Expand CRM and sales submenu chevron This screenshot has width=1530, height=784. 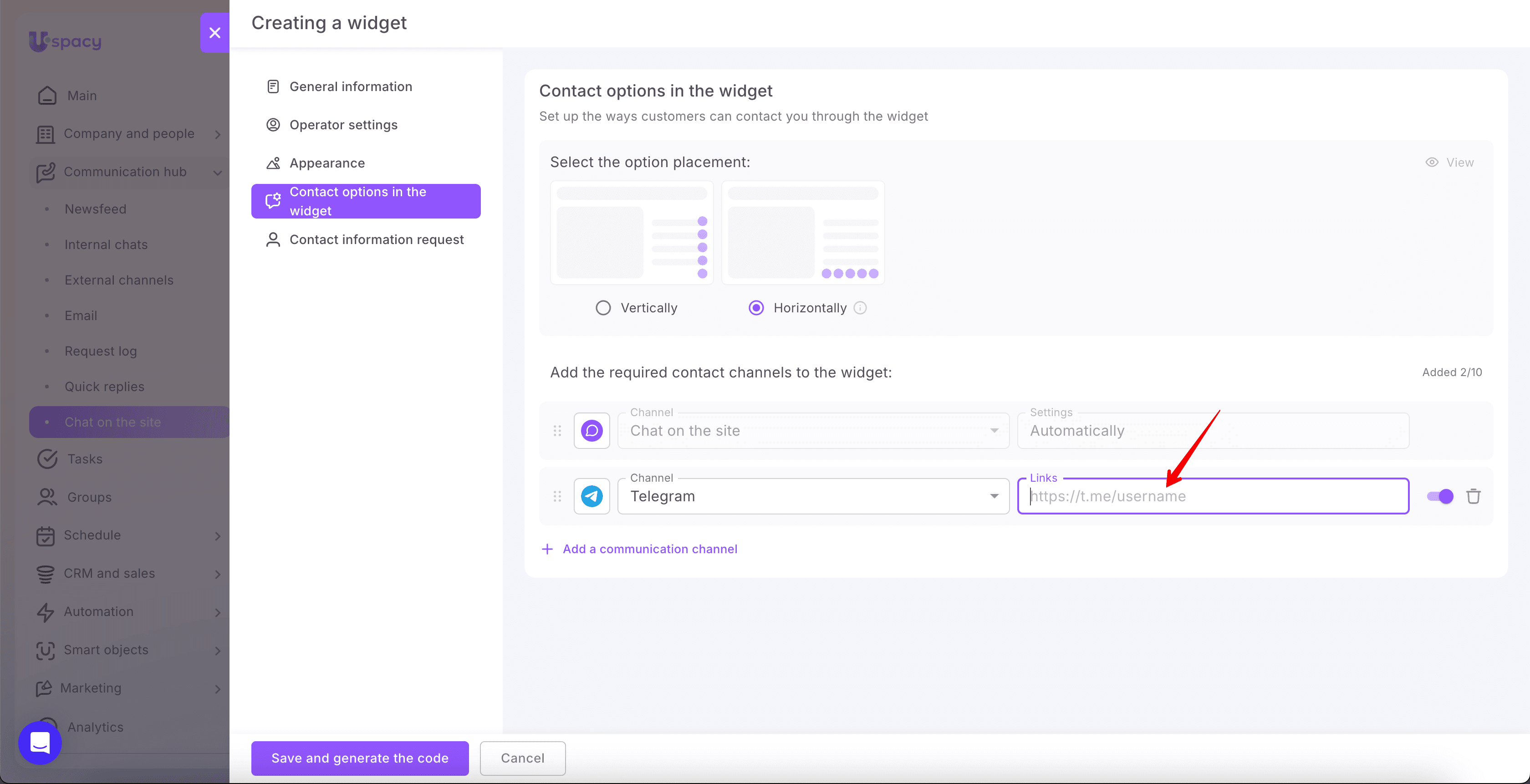[x=217, y=574]
